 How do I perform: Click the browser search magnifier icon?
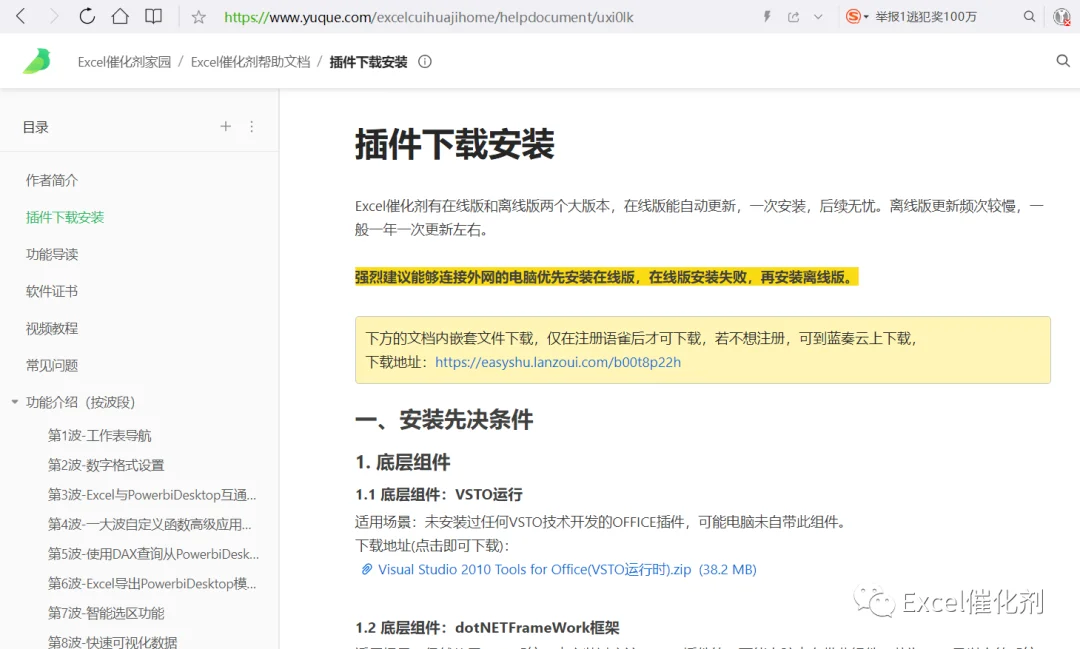1029,17
